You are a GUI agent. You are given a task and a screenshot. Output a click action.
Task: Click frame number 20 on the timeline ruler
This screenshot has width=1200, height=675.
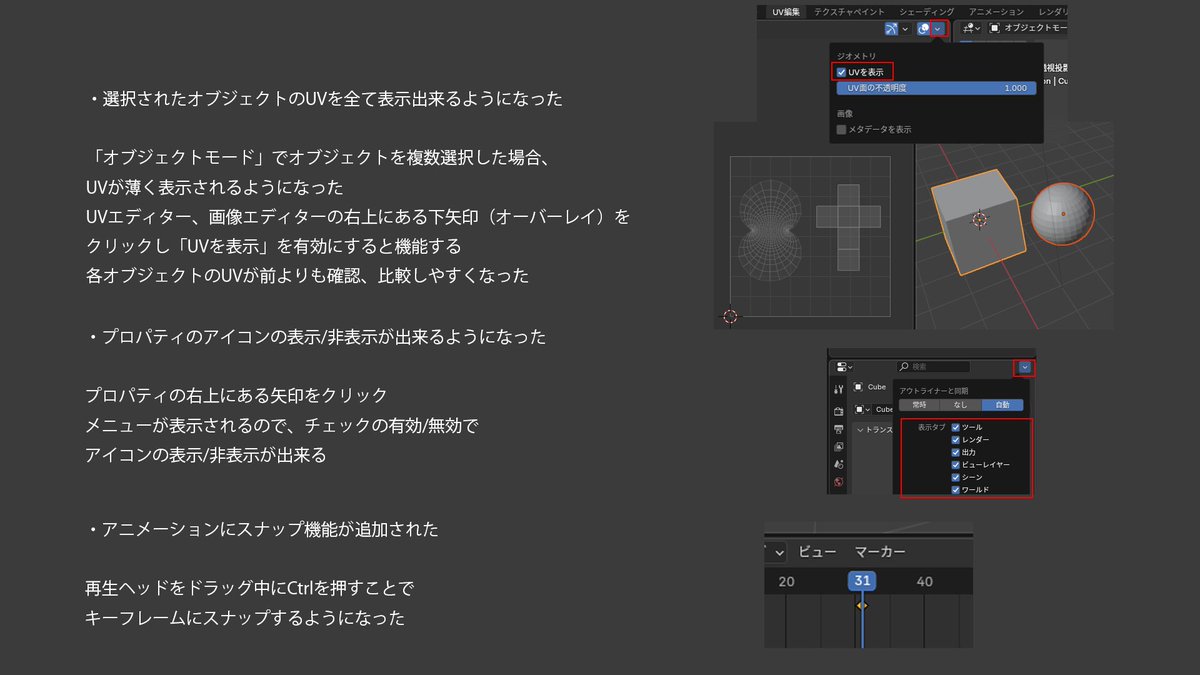click(786, 582)
